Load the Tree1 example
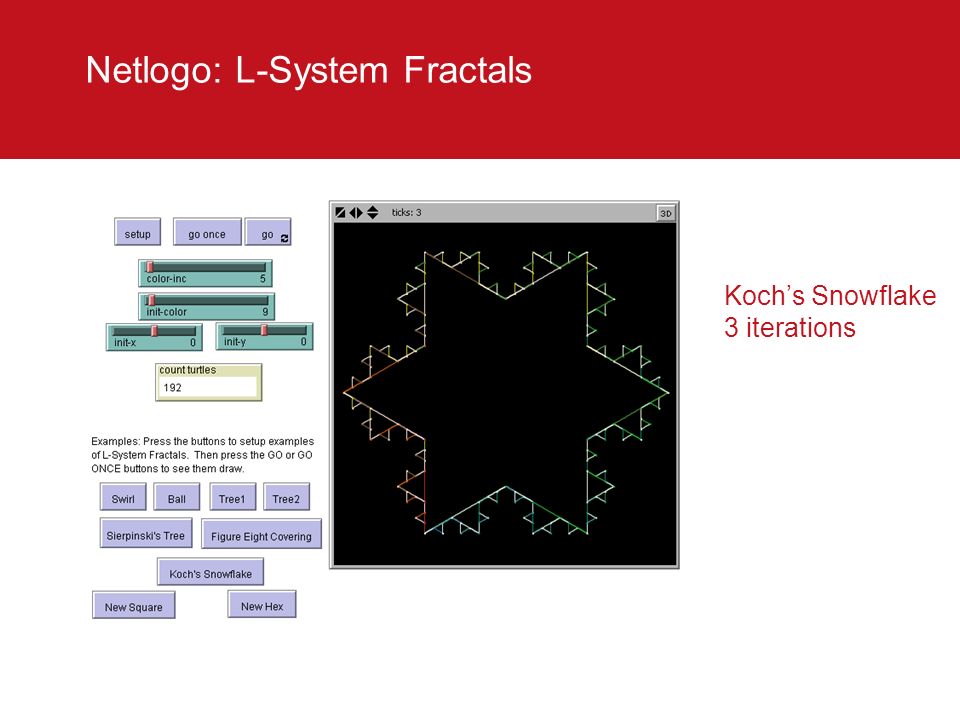The height and width of the screenshot is (720, 960). (x=232, y=497)
